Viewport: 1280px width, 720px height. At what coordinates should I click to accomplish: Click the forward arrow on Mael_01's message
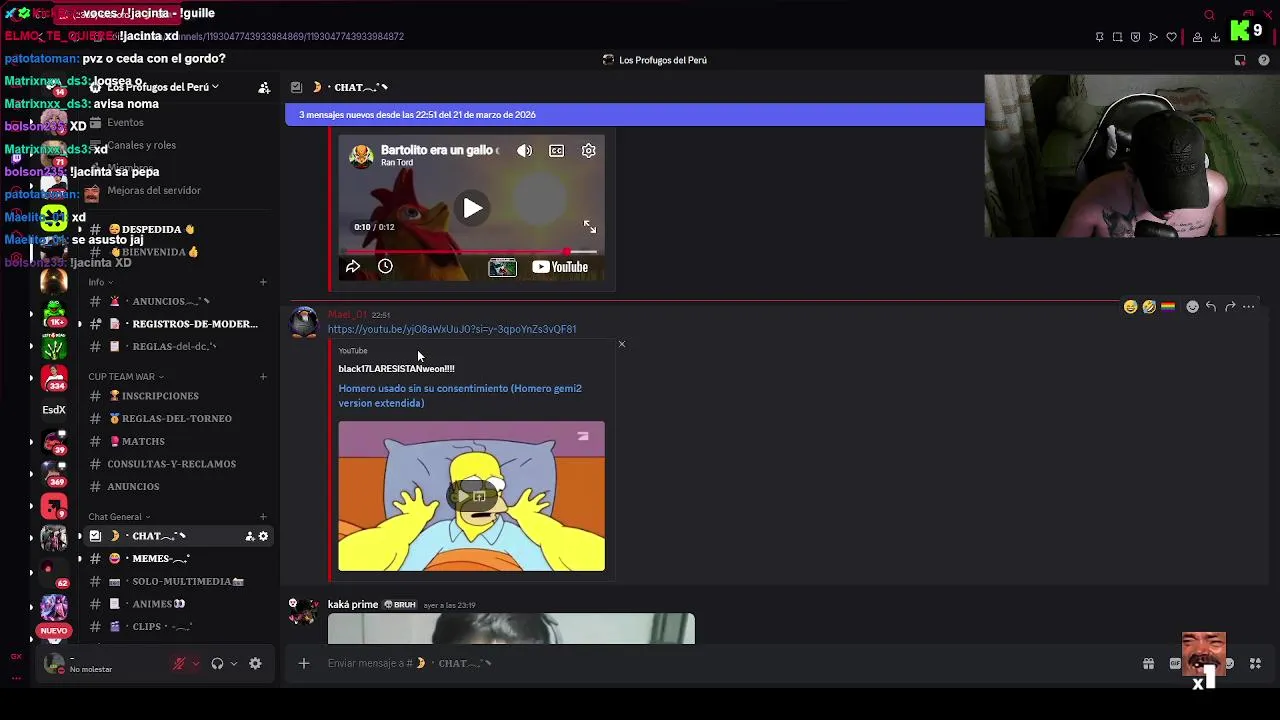point(1230,307)
